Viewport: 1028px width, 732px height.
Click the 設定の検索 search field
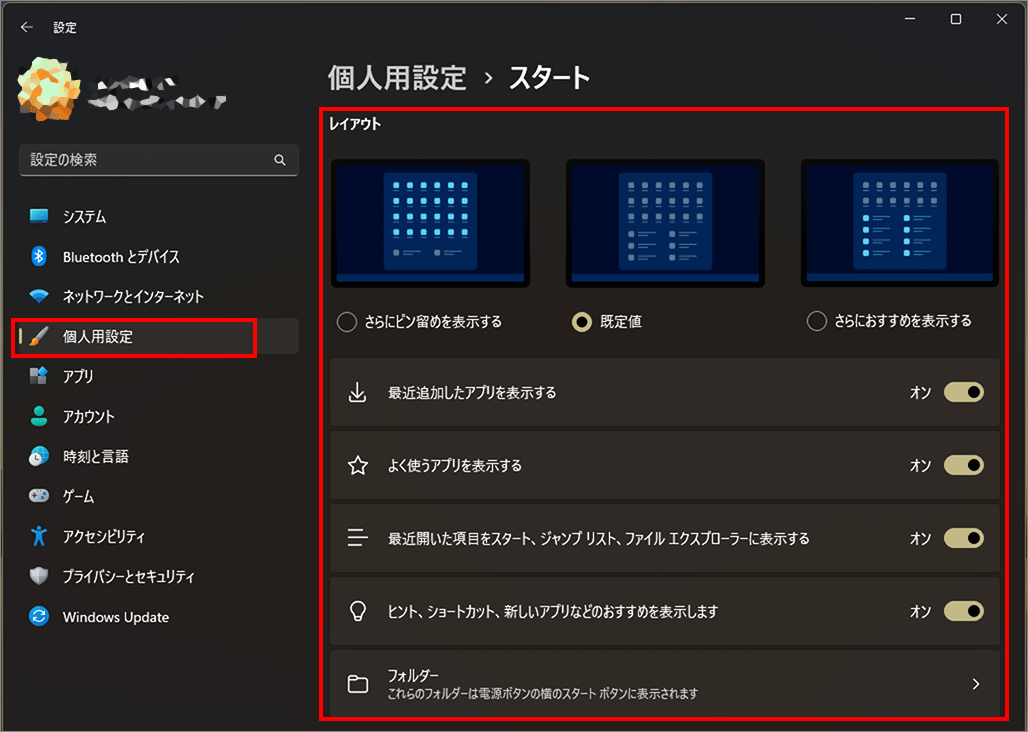click(159, 160)
